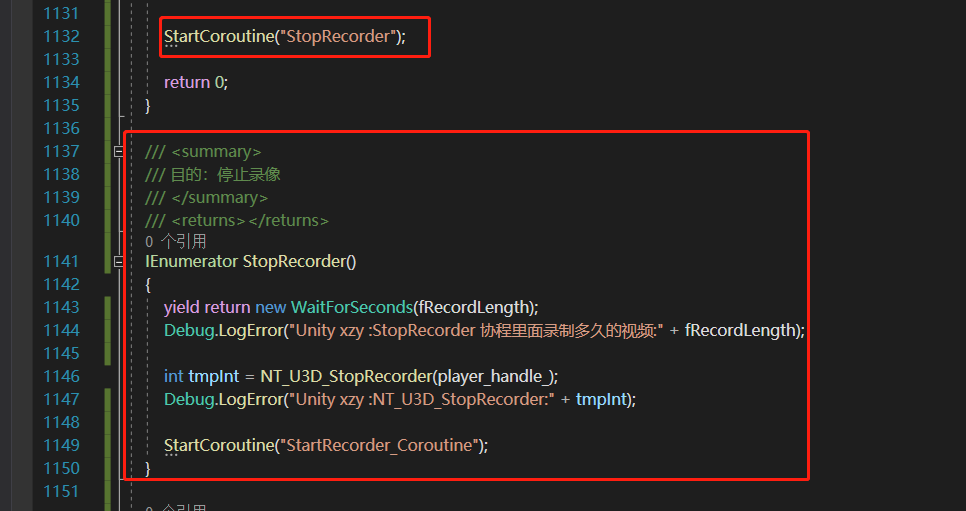Click 'yield return' keywords on line 1143
The width and height of the screenshot is (966, 511).
pos(207,307)
